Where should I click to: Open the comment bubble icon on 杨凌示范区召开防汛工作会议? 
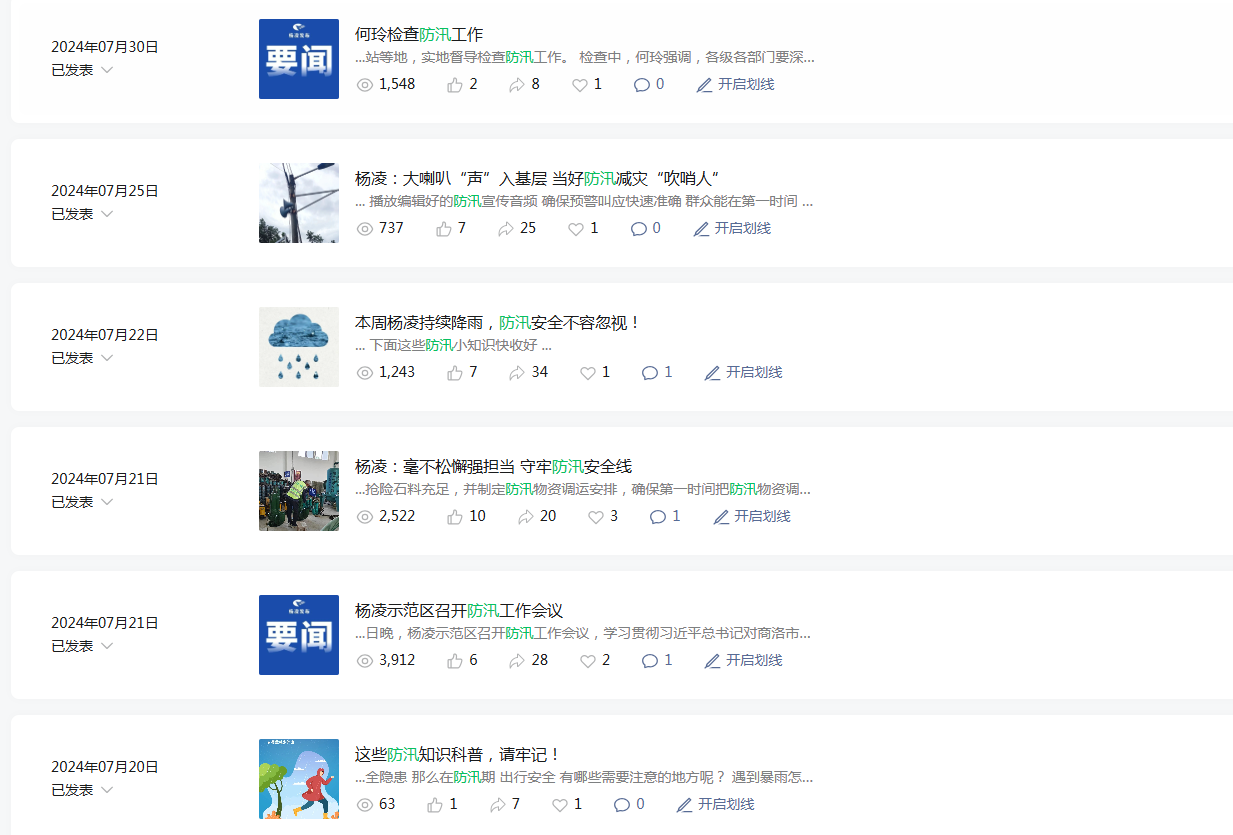[650, 661]
